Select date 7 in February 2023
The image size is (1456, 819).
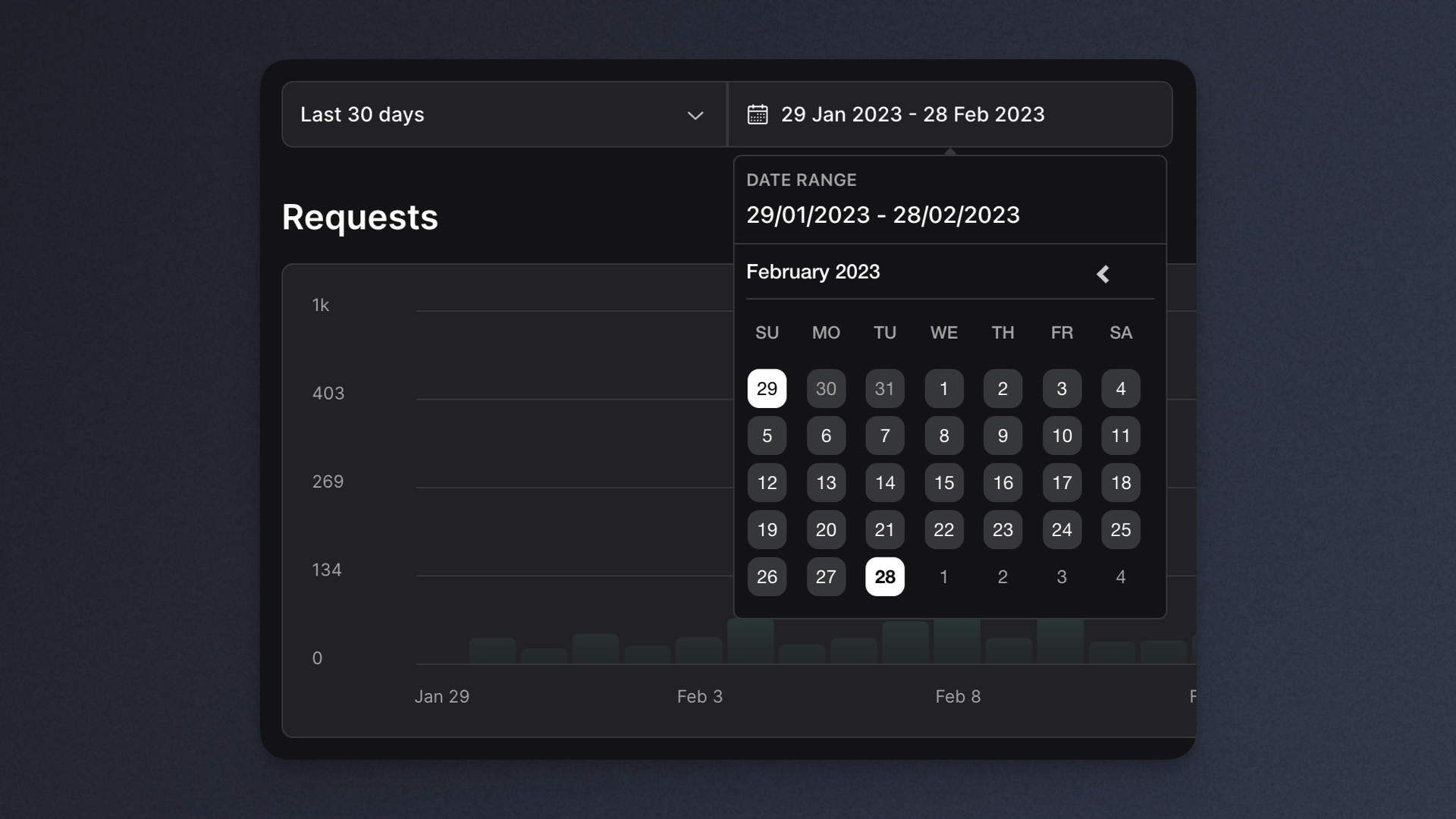tap(884, 435)
